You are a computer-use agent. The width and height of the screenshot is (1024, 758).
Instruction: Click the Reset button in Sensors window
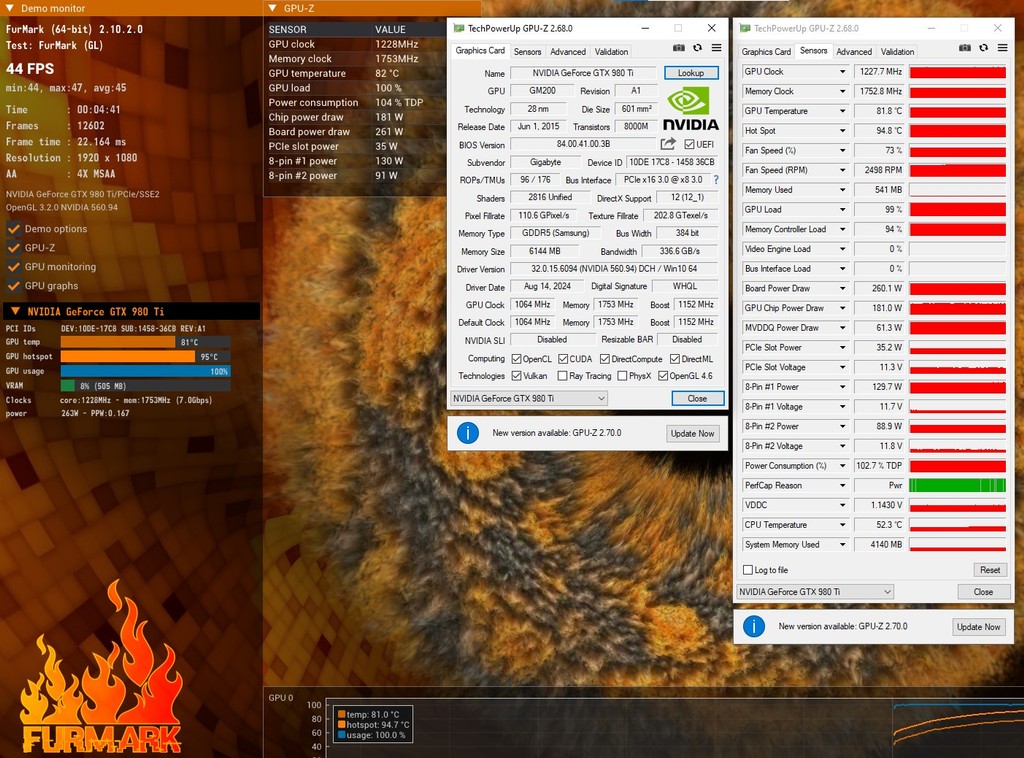[989, 570]
